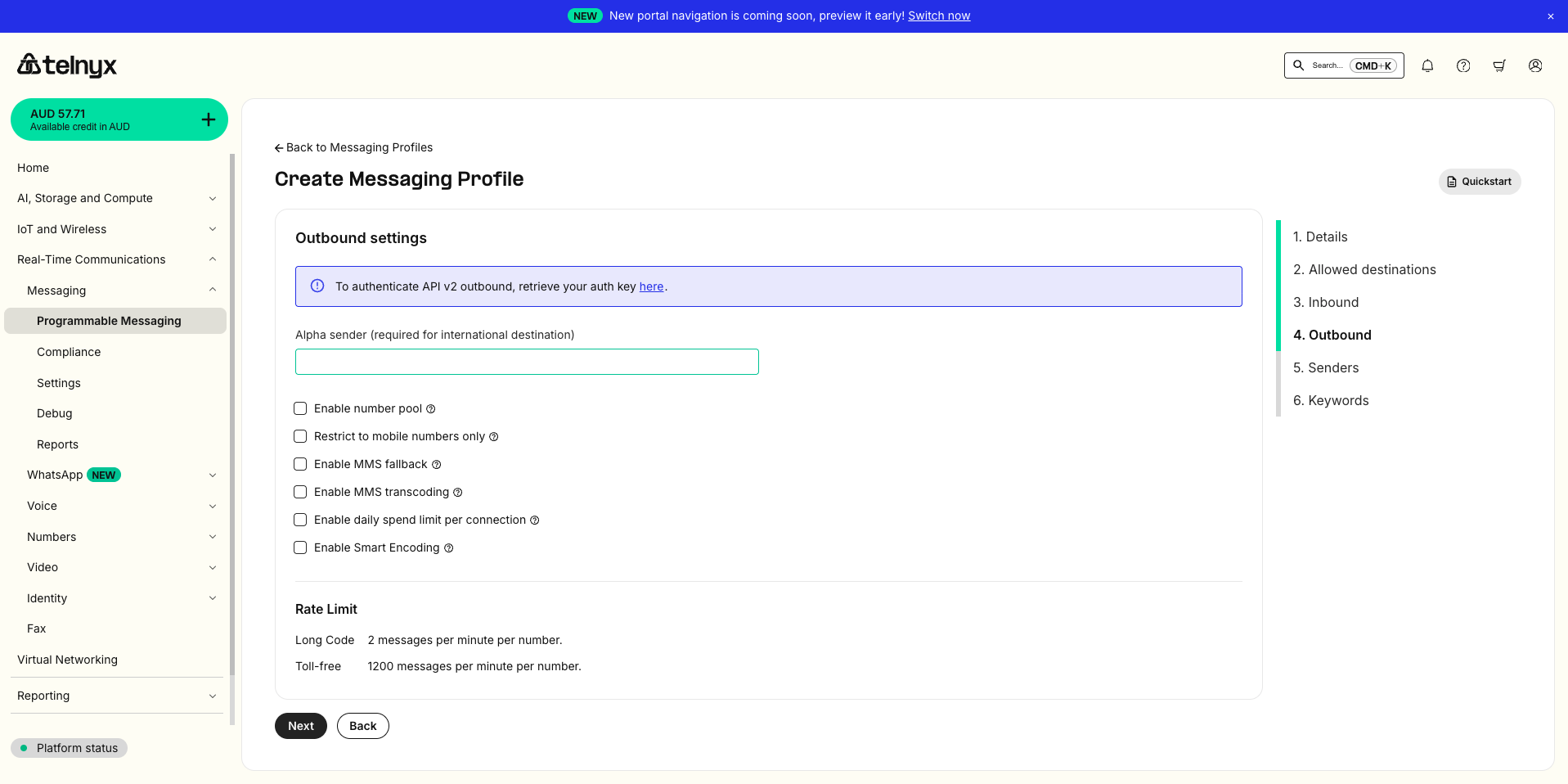Open the account profile icon
The image size is (1568, 784).
pos(1535,65)
